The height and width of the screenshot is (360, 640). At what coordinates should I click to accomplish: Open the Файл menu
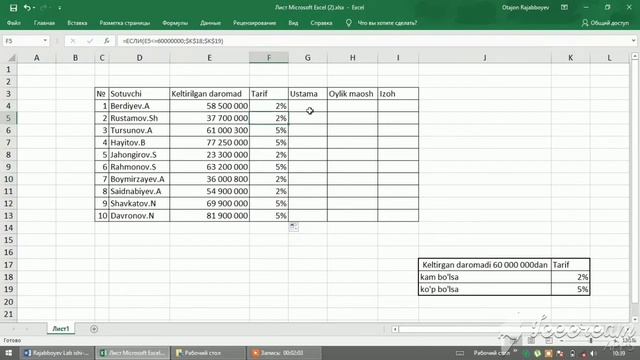click(13, 23)
